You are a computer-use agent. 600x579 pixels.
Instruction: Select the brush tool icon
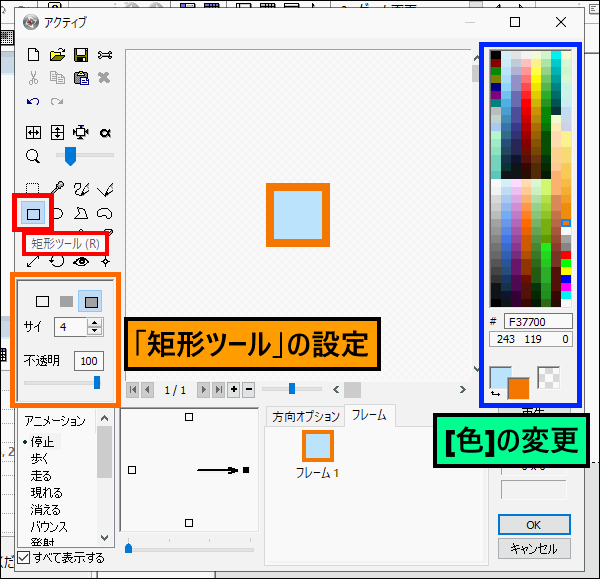[x=81, y=189]
